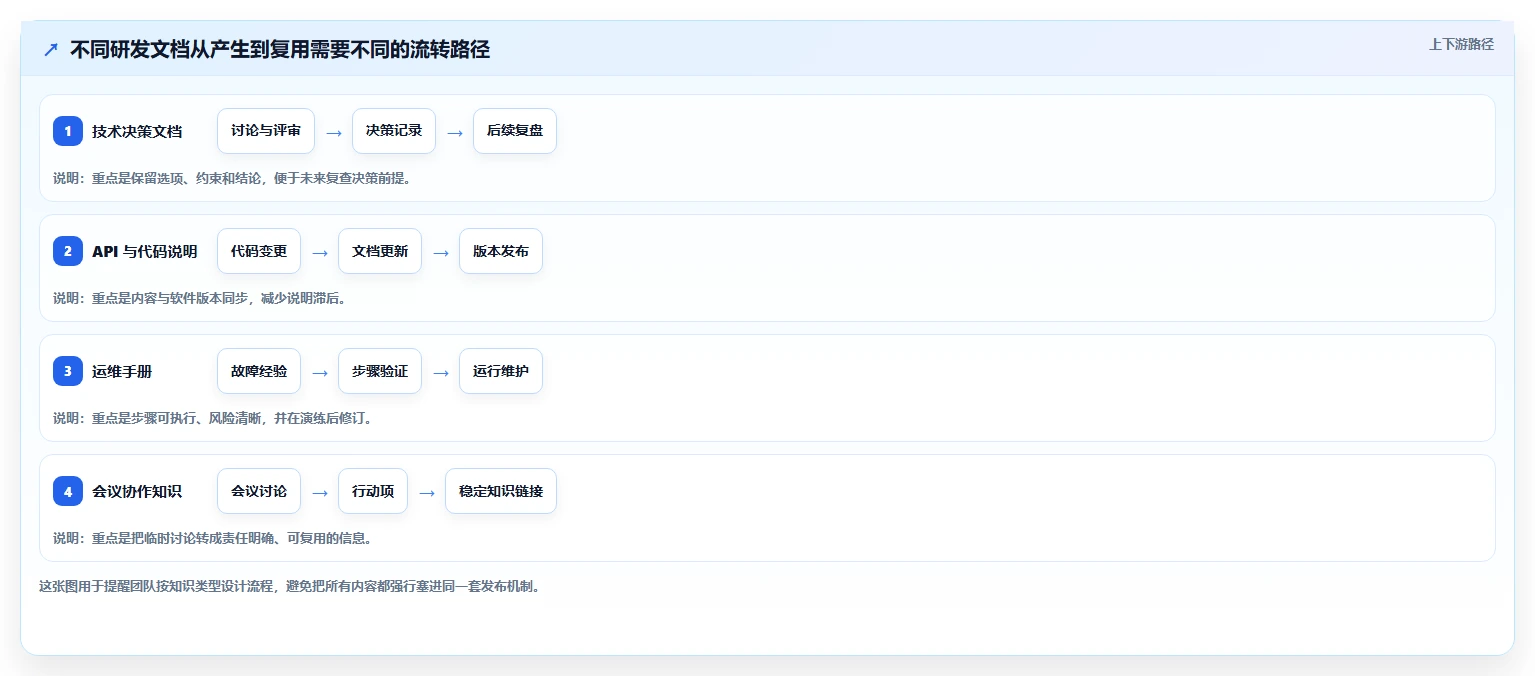
Task: Select the 故障经验 step chip
Action: pos(259,371)
